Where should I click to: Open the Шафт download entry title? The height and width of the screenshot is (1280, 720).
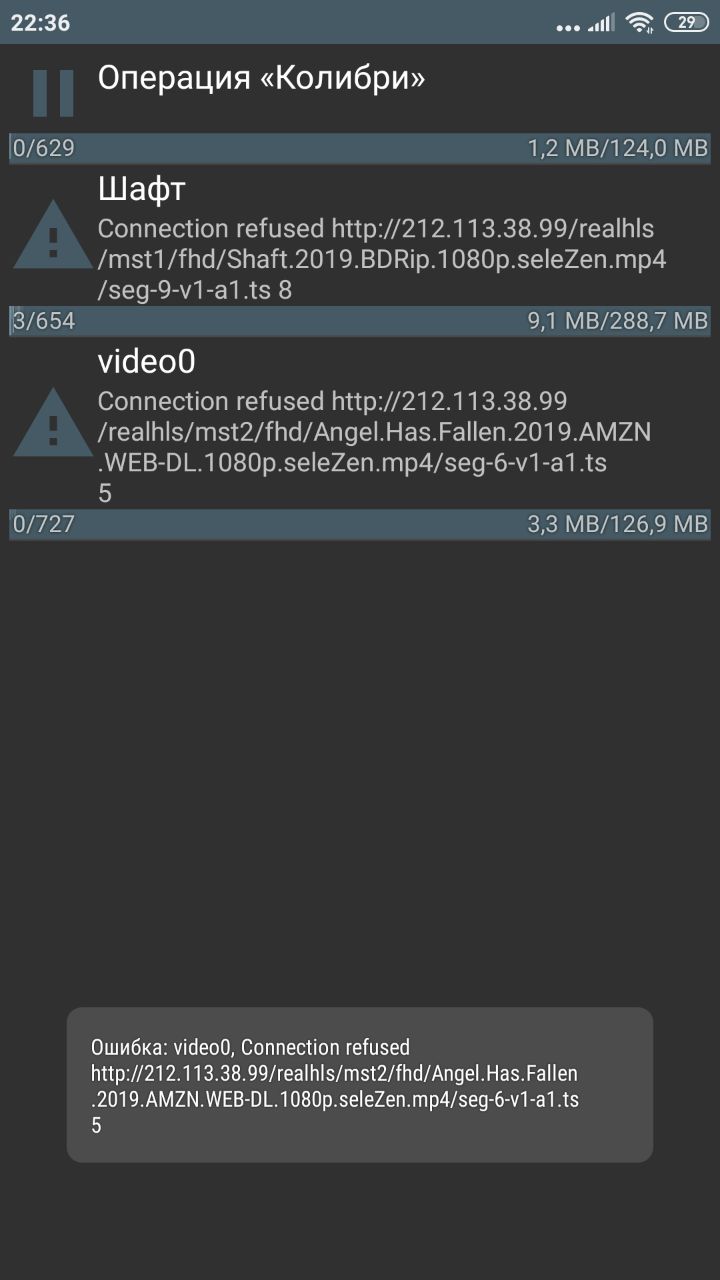pyautogui.click(x=141, y=188)
